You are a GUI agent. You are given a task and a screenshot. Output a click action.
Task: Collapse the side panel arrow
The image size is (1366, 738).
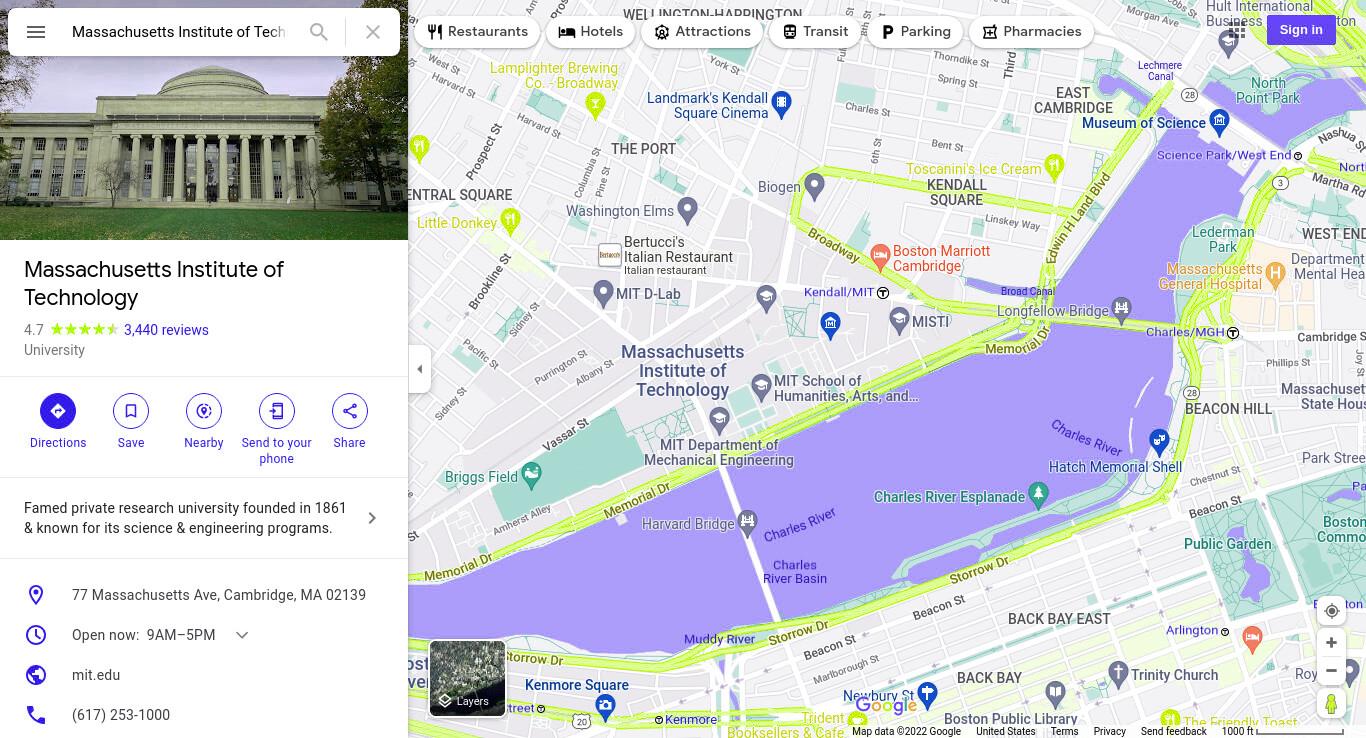click(x=420, y=369)
